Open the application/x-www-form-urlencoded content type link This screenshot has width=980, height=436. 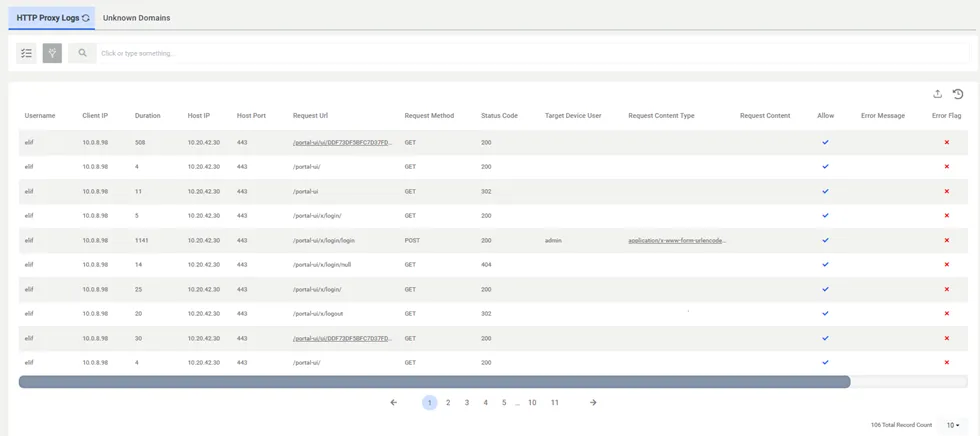[678, 240]
